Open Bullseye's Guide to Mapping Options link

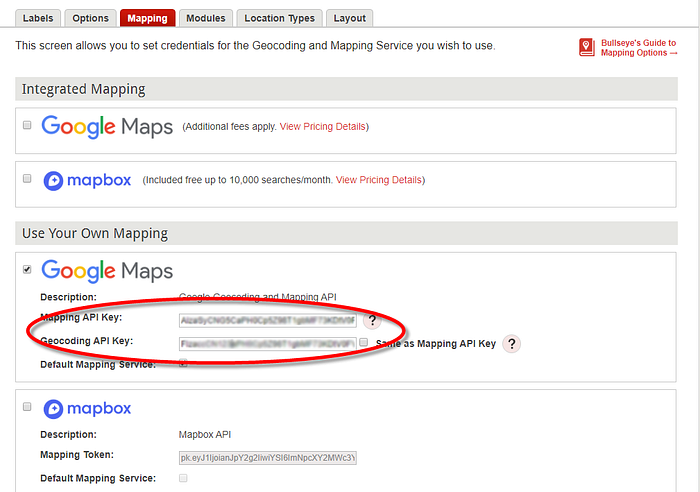click(x=639, y=48)
